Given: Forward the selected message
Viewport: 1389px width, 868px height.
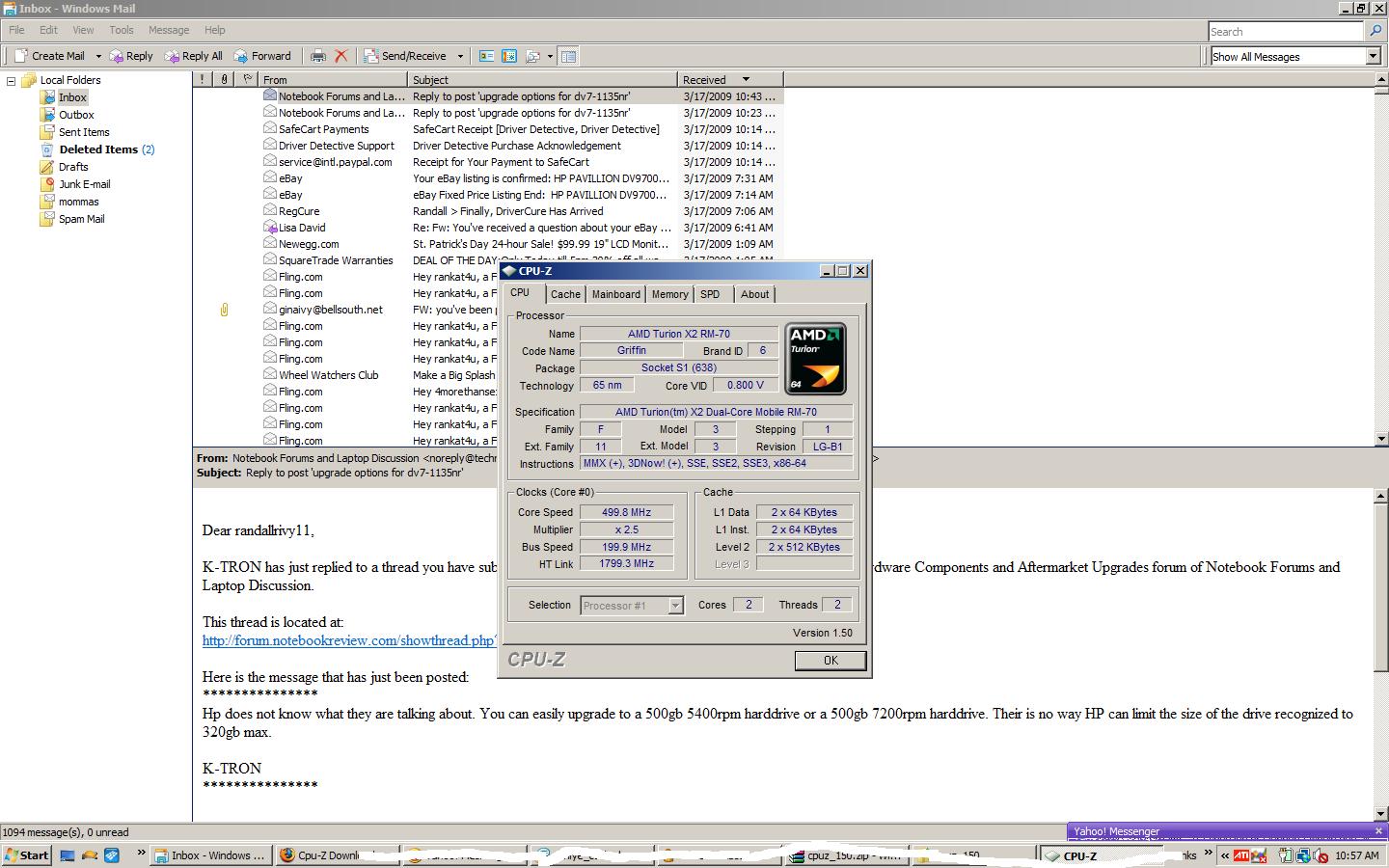Looking at the screenshot, I should pyautogui.click(x=261, y=56).
